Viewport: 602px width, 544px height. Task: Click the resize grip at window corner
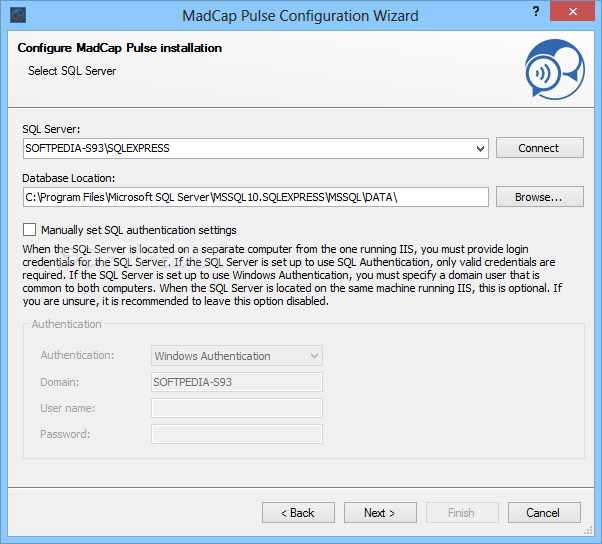[589, 531]
